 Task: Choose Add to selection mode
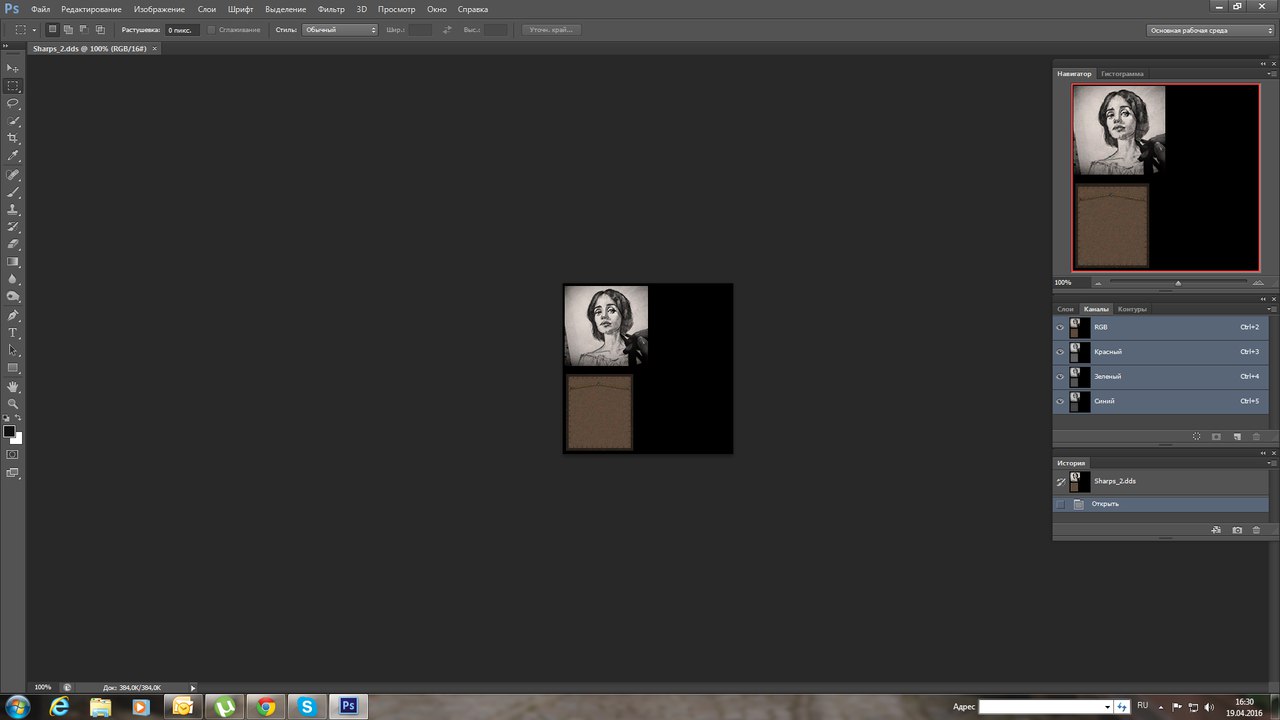tap(68, 30)
